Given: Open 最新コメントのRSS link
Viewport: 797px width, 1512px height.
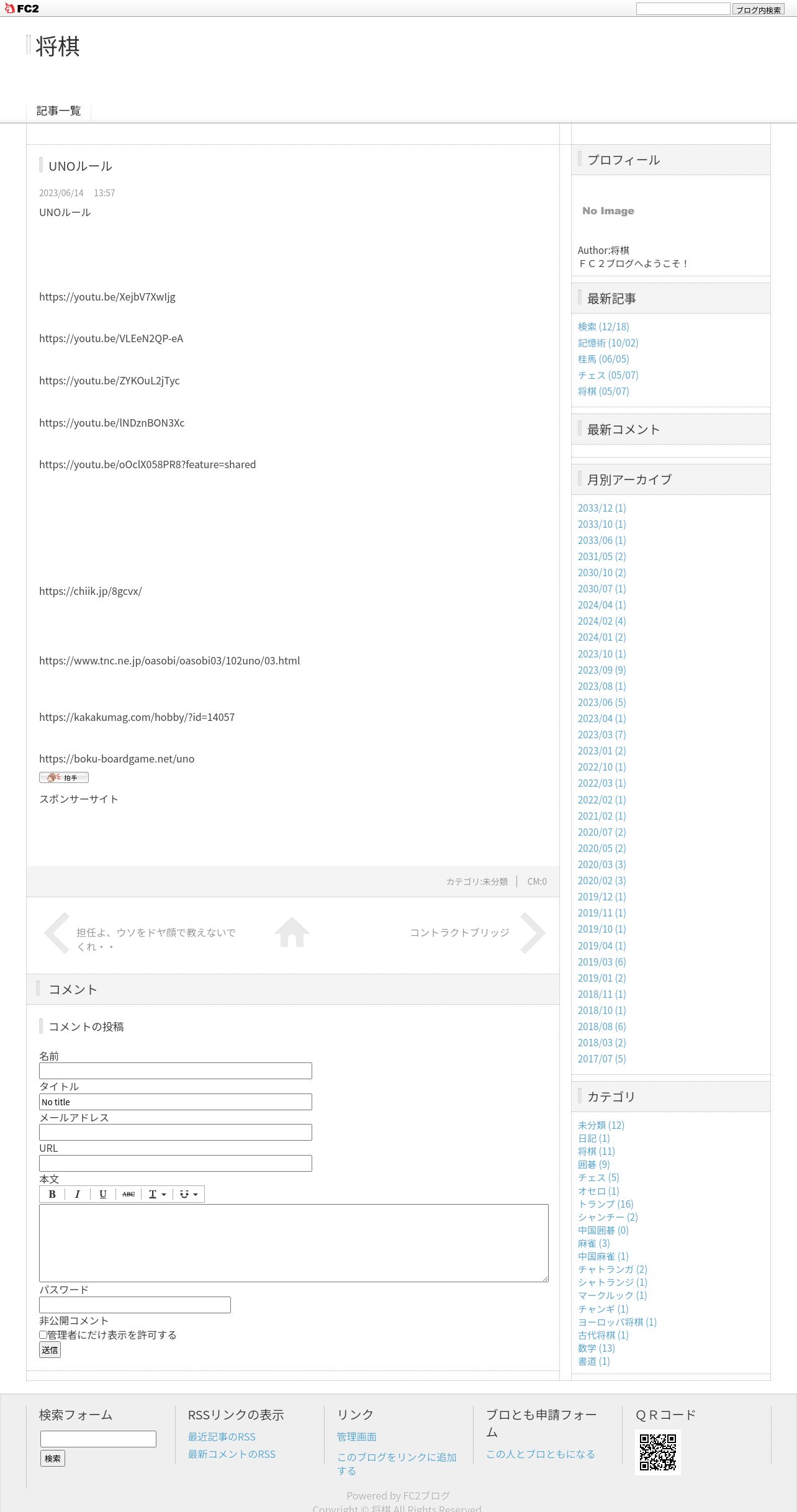Looking at the screenshot, I should (x=232, y=1454).
